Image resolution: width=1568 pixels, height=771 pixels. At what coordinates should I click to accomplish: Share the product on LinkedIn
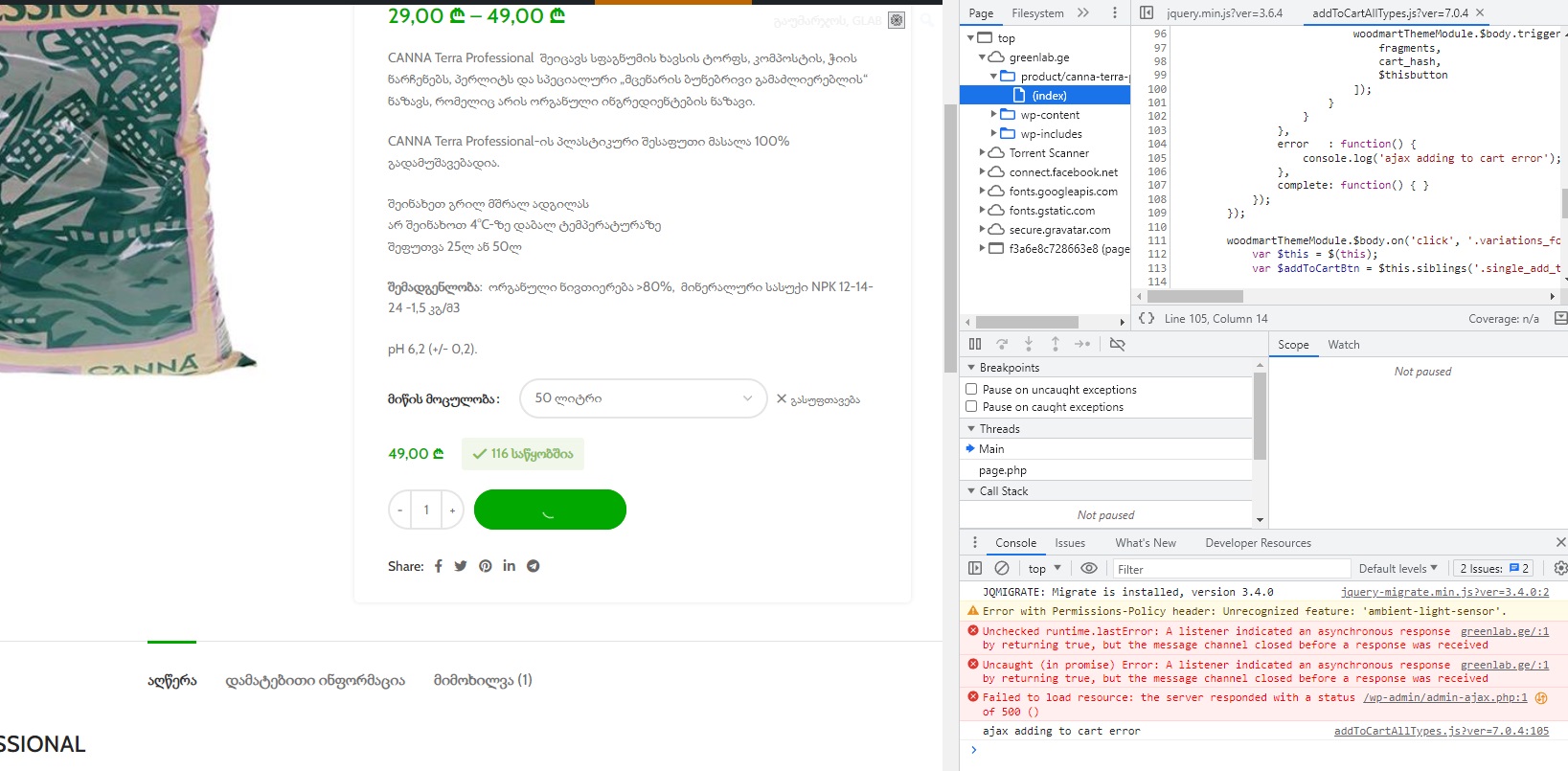(x=510, y=566)
